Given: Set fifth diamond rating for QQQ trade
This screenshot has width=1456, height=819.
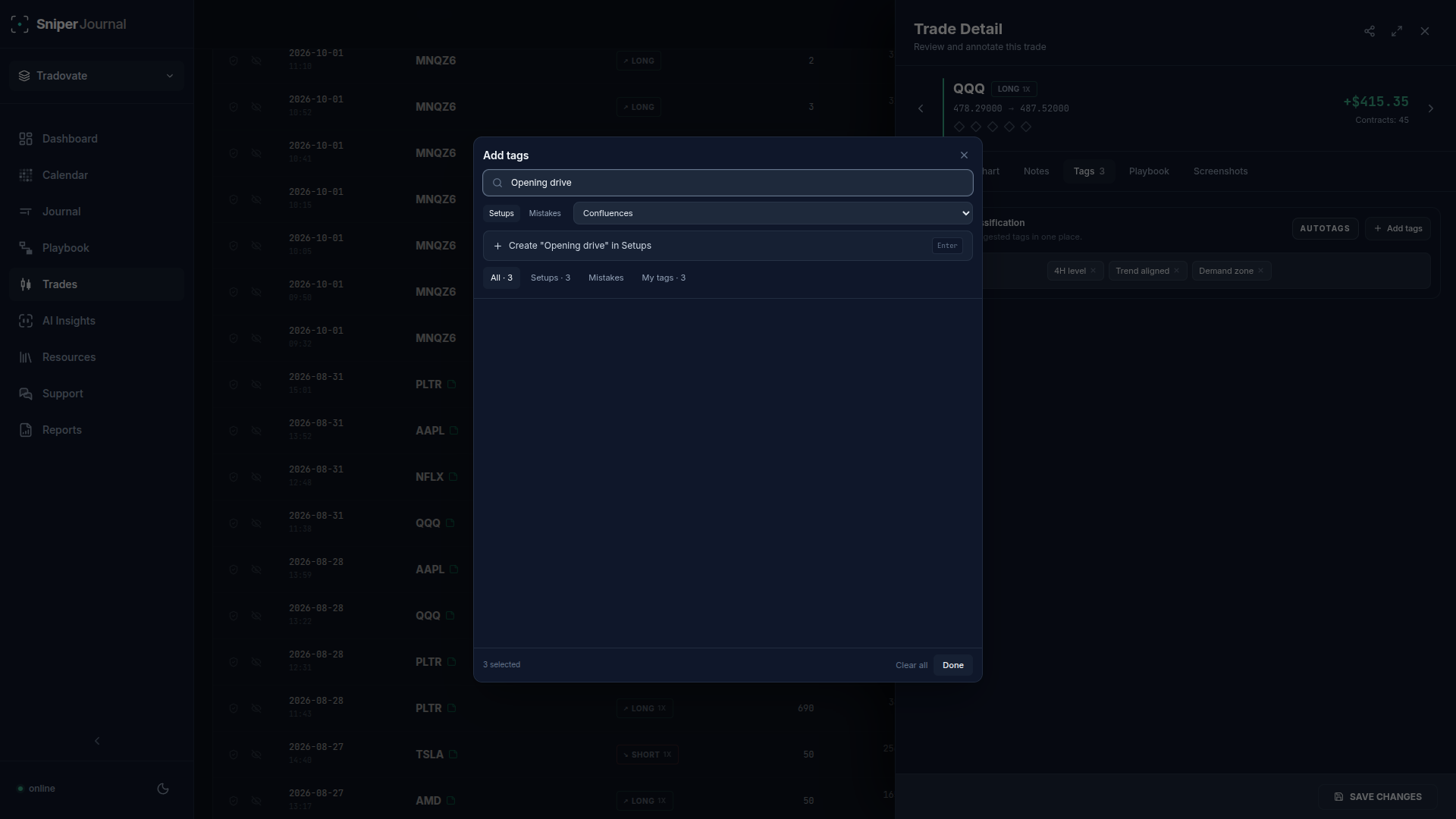Looking at the screenshot, I should pyautogui.click(x=1026, y=127).
